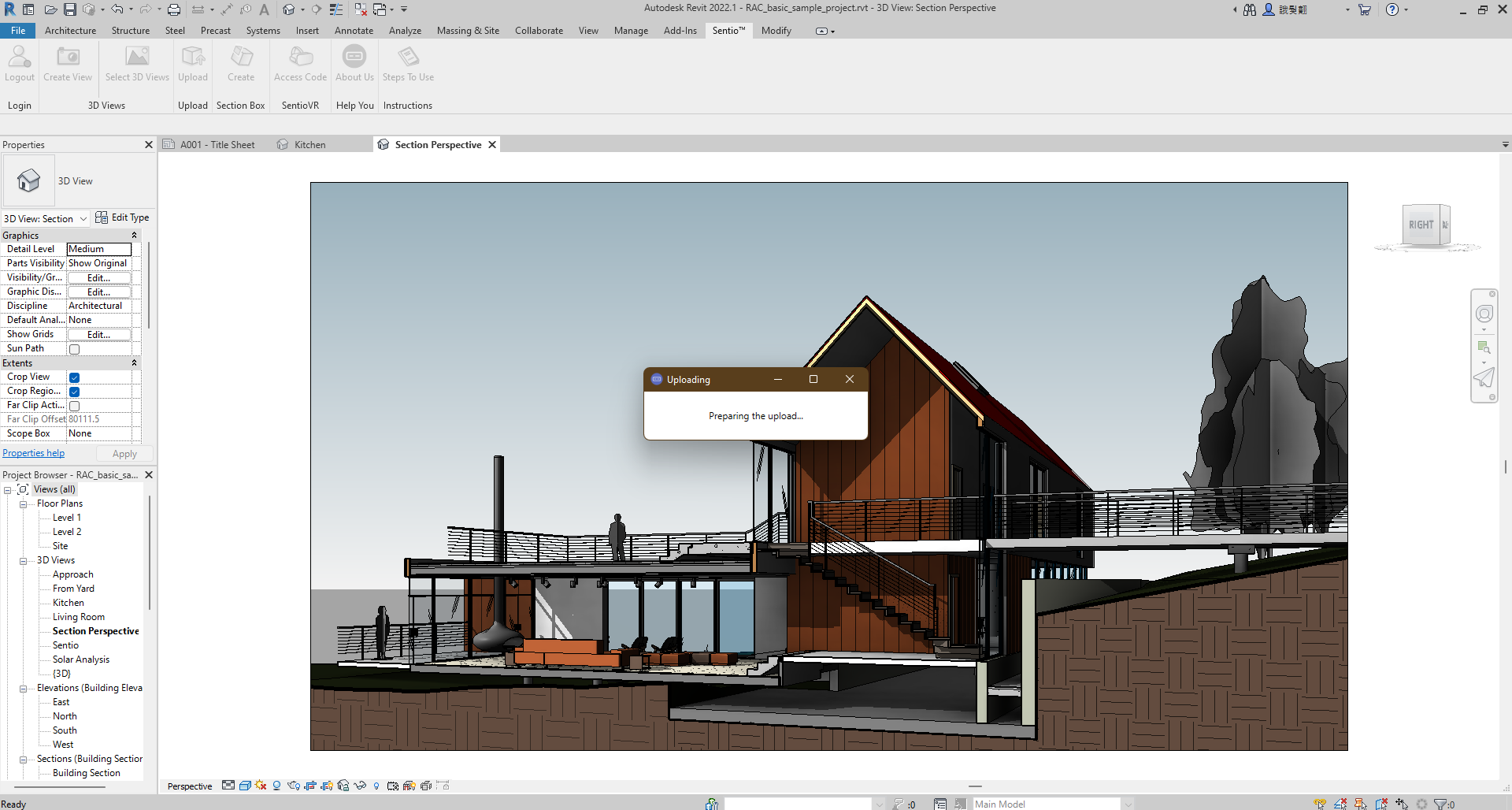
Task: Open the Modify ribbon tab
Action: point(776,31)
